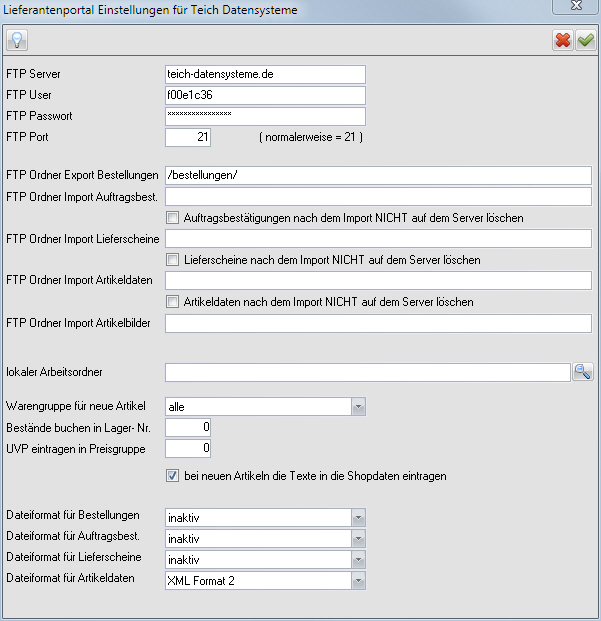Toggle Artikeldaten NICHT auf Server löschen checkbox

[172, 302]
